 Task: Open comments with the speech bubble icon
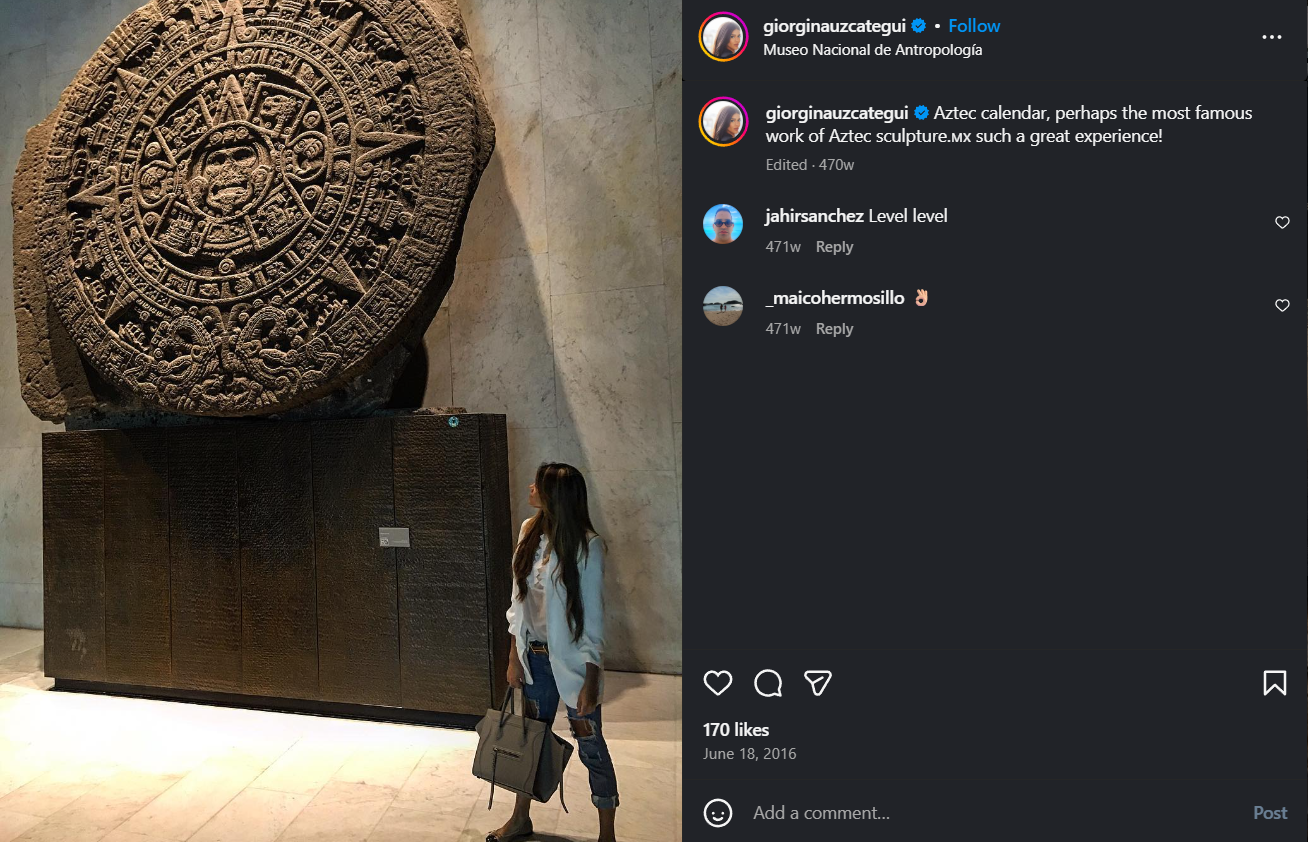[x=768, y=683]
